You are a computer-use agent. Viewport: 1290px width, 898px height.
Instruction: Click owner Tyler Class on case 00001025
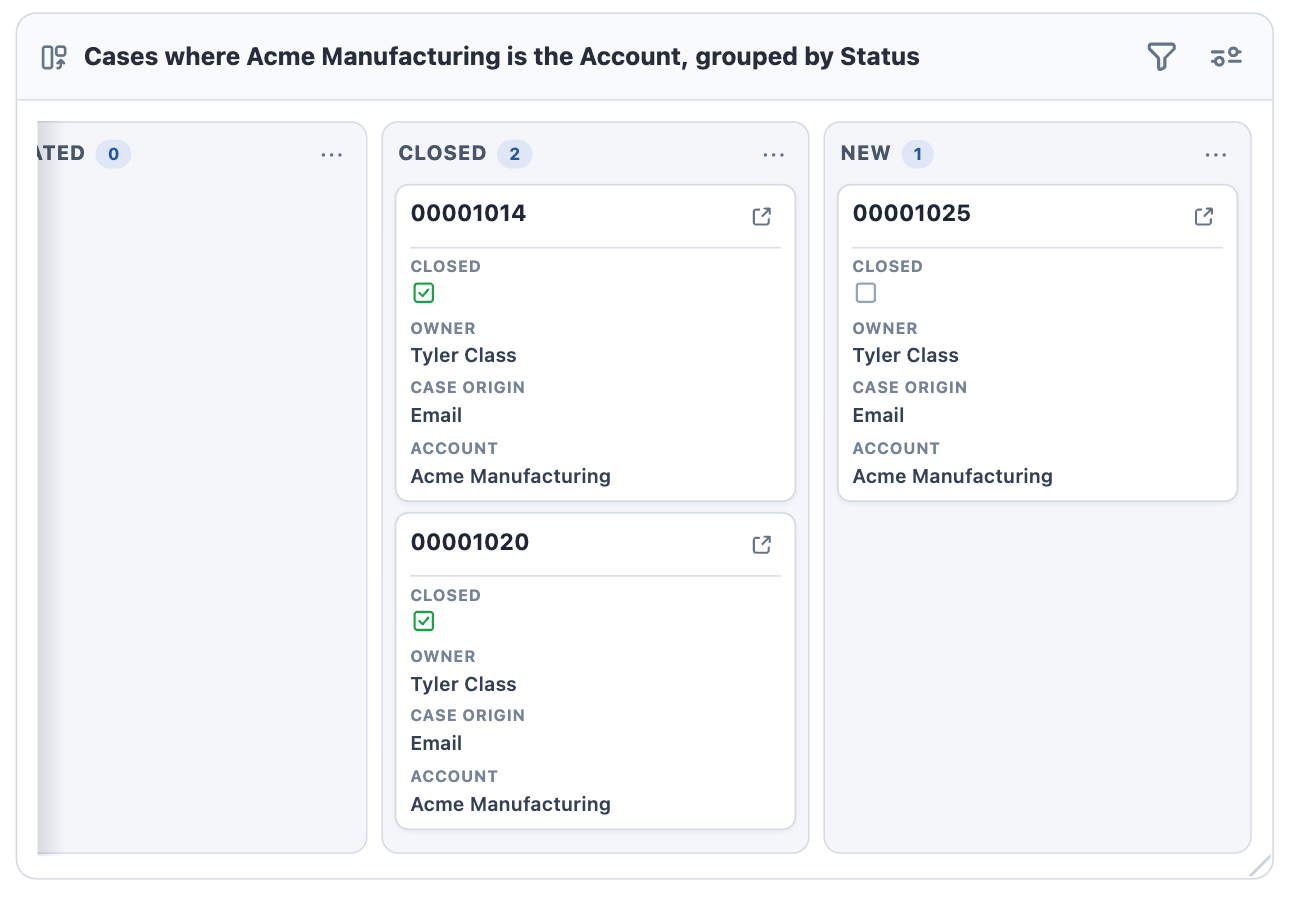click(x=906, y=355)
